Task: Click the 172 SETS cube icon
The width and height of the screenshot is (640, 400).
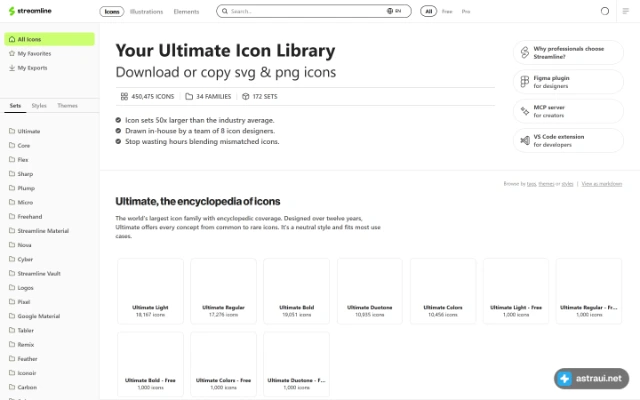Action: (245, 97)
